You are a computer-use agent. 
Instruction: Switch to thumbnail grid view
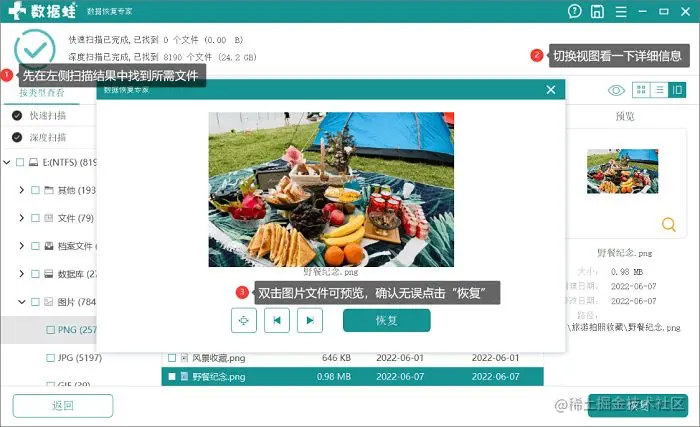coord(642,90)
